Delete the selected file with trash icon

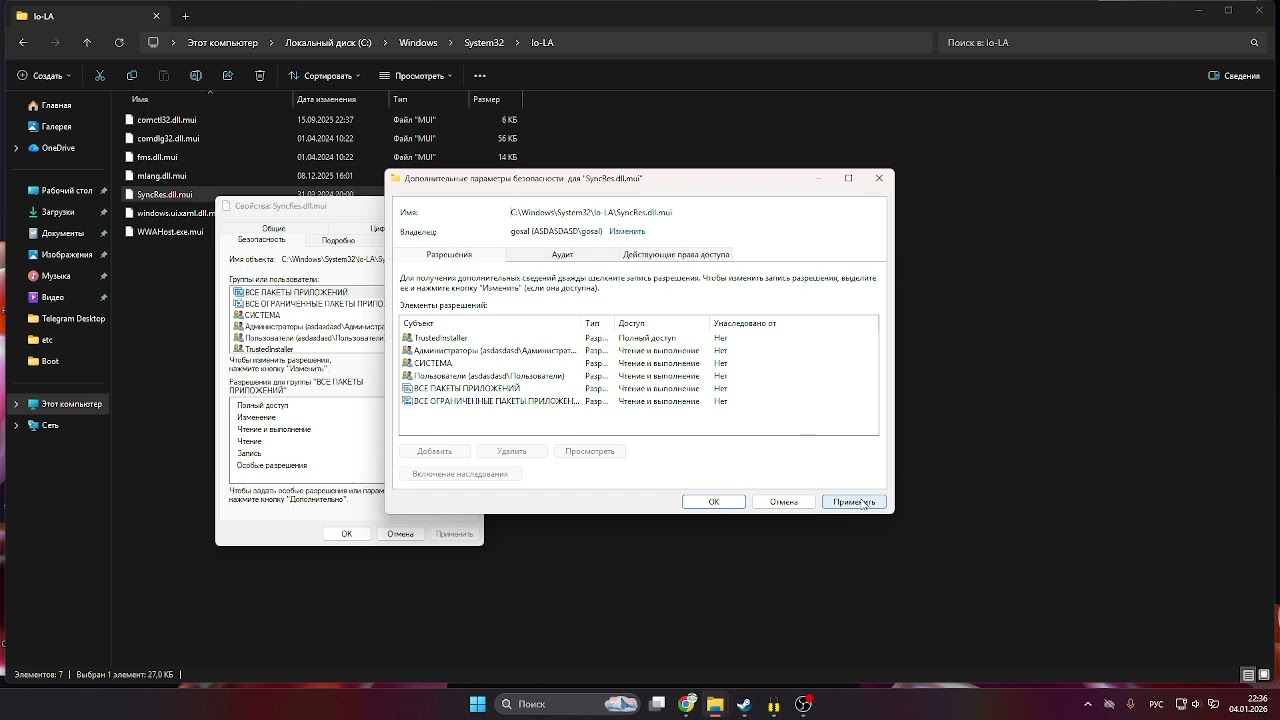(x=260, y=75)
